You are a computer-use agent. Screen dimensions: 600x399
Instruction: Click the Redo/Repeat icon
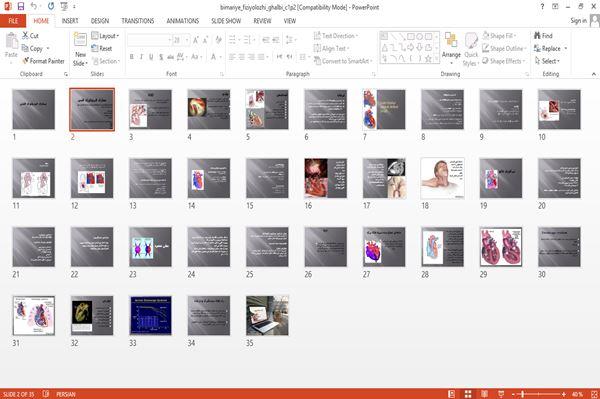(x=51, y=7)
